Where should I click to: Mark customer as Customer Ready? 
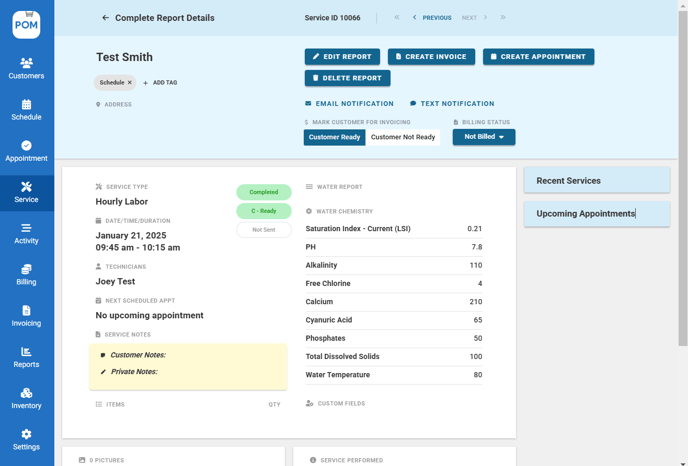click(334, 137)
